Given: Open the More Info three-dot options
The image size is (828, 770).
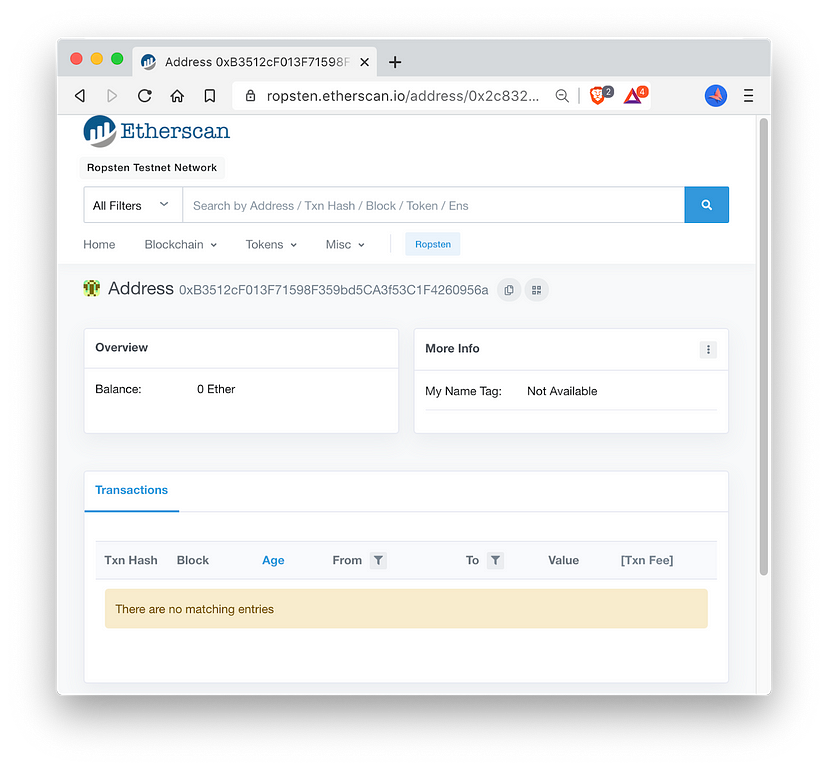Looking at the screenshot, I should [x=708, y=349].
